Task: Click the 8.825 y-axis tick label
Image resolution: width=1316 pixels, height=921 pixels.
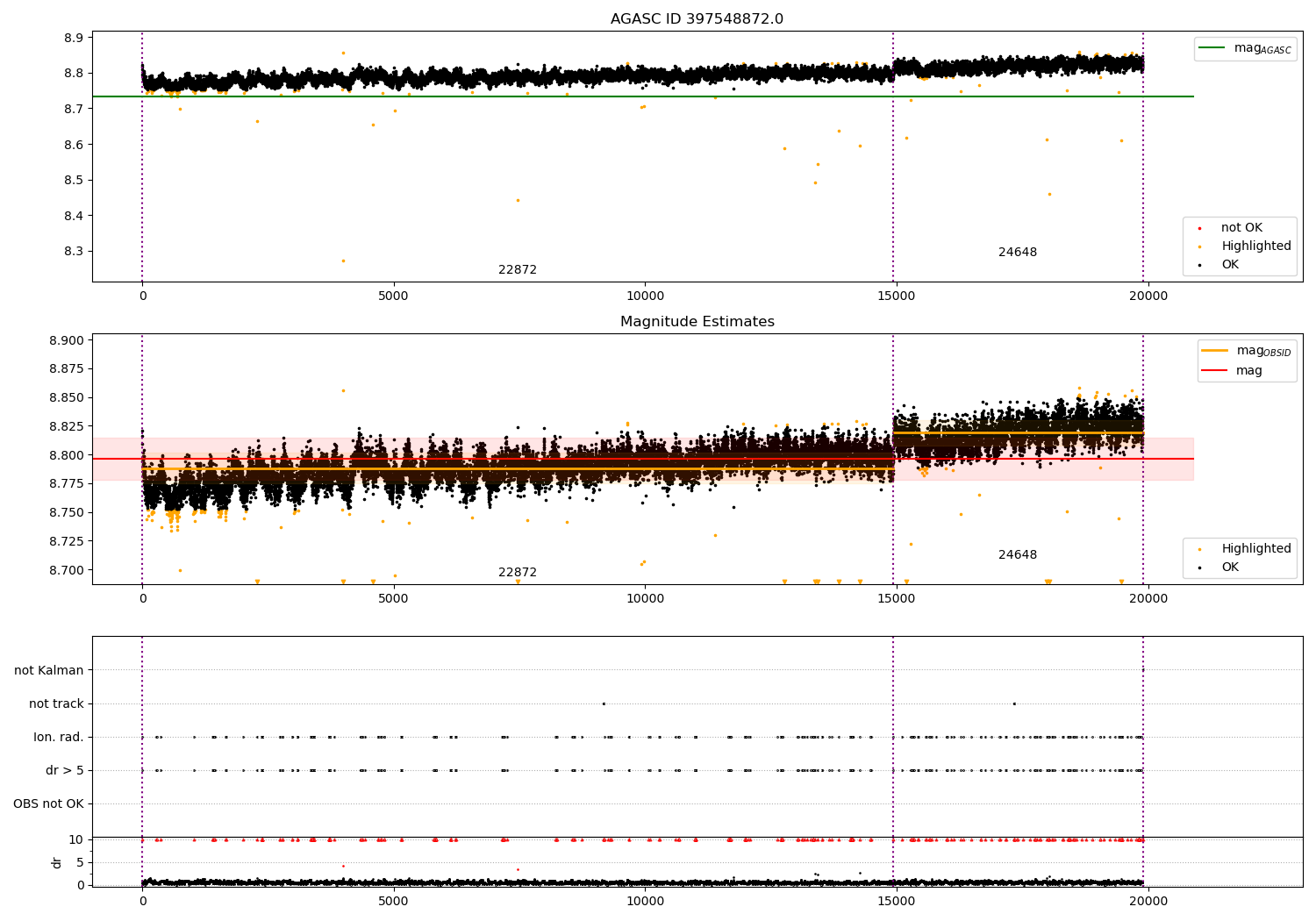Action: coord(67,427)
